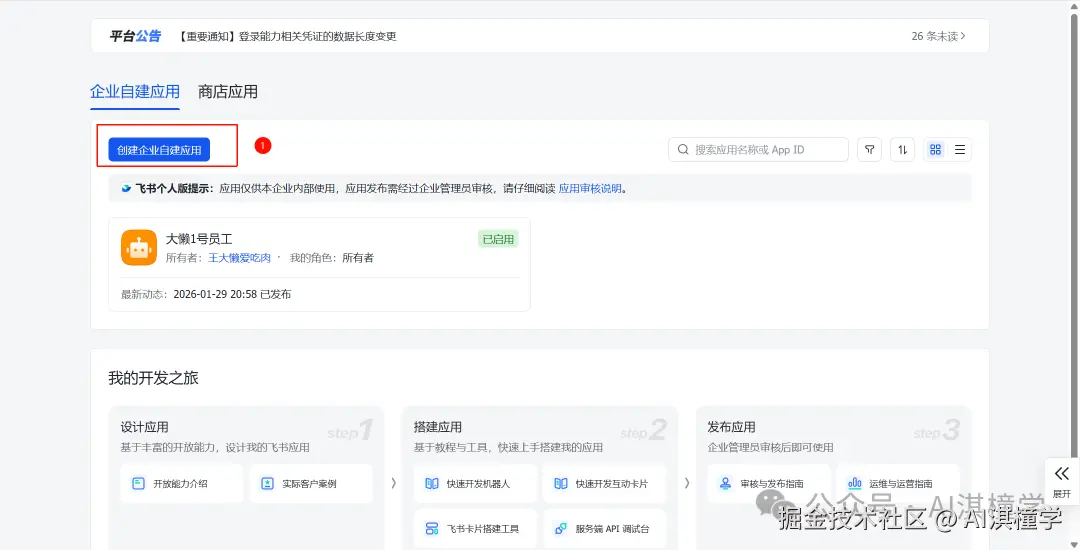Click the 已启用 status badge

pos(498,239)
